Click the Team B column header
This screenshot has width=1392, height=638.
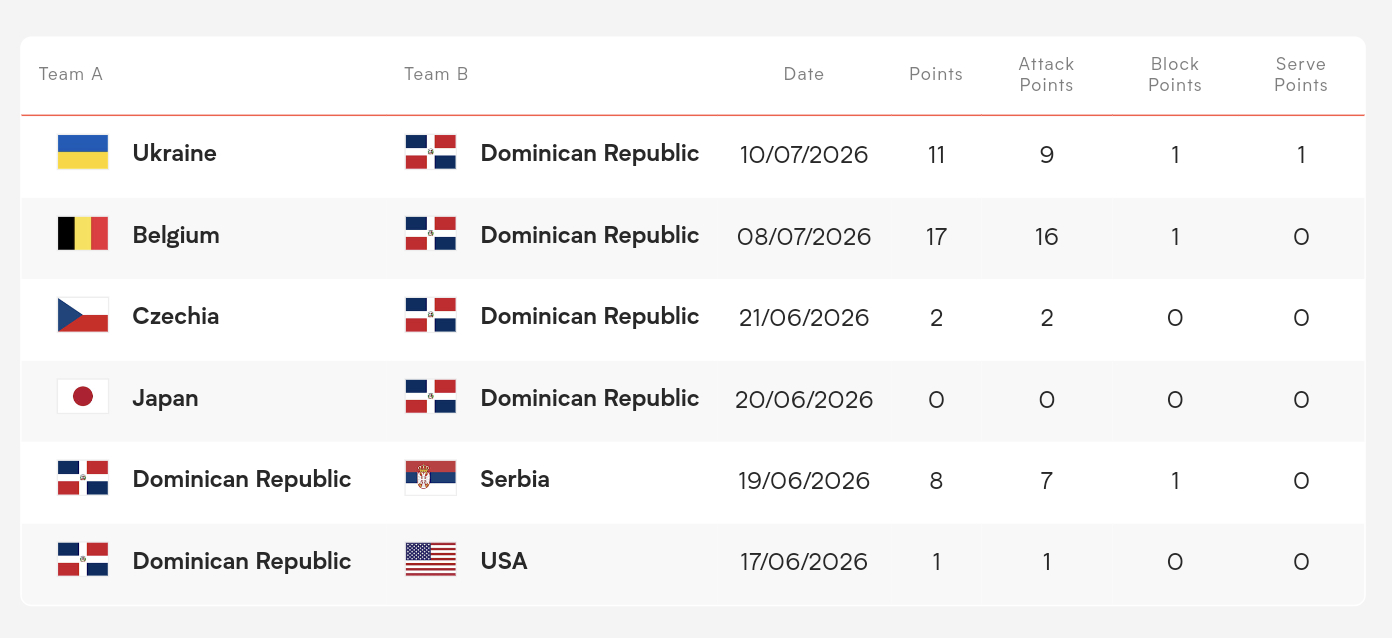436,74
